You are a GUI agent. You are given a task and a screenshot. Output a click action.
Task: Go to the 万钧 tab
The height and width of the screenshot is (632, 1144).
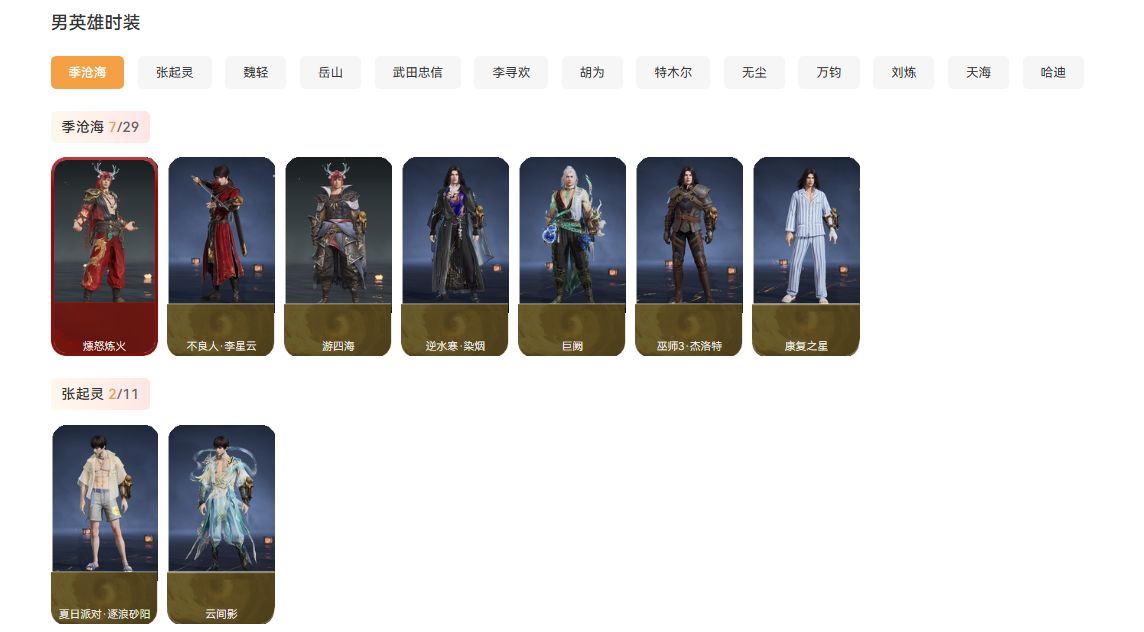(829, 72)
